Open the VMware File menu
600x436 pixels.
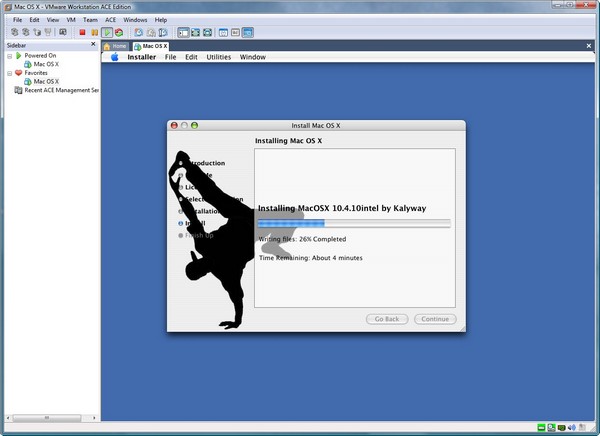18,20
